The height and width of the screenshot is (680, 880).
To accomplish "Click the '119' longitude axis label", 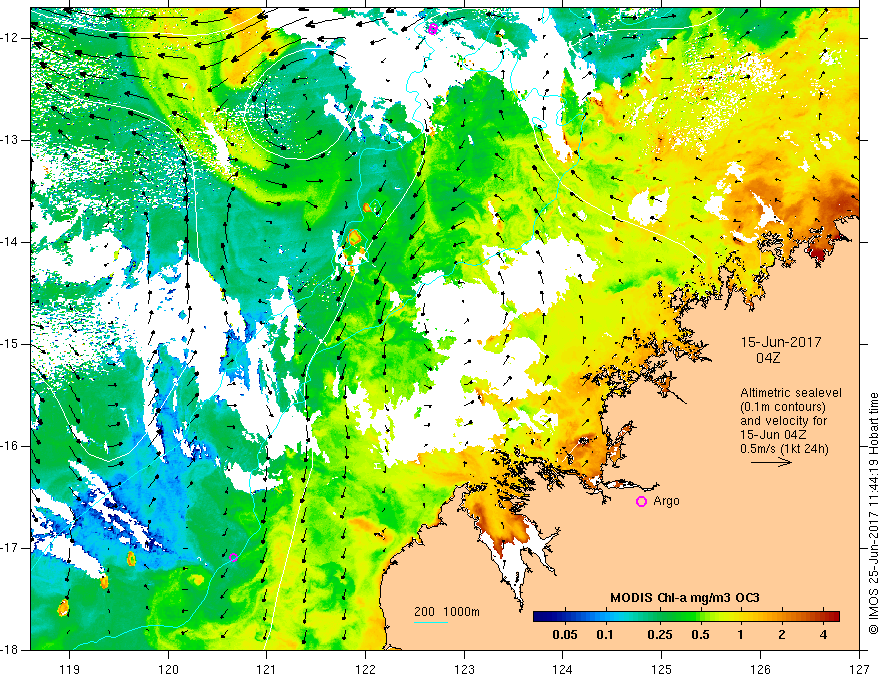I will (x=70, y=669).
